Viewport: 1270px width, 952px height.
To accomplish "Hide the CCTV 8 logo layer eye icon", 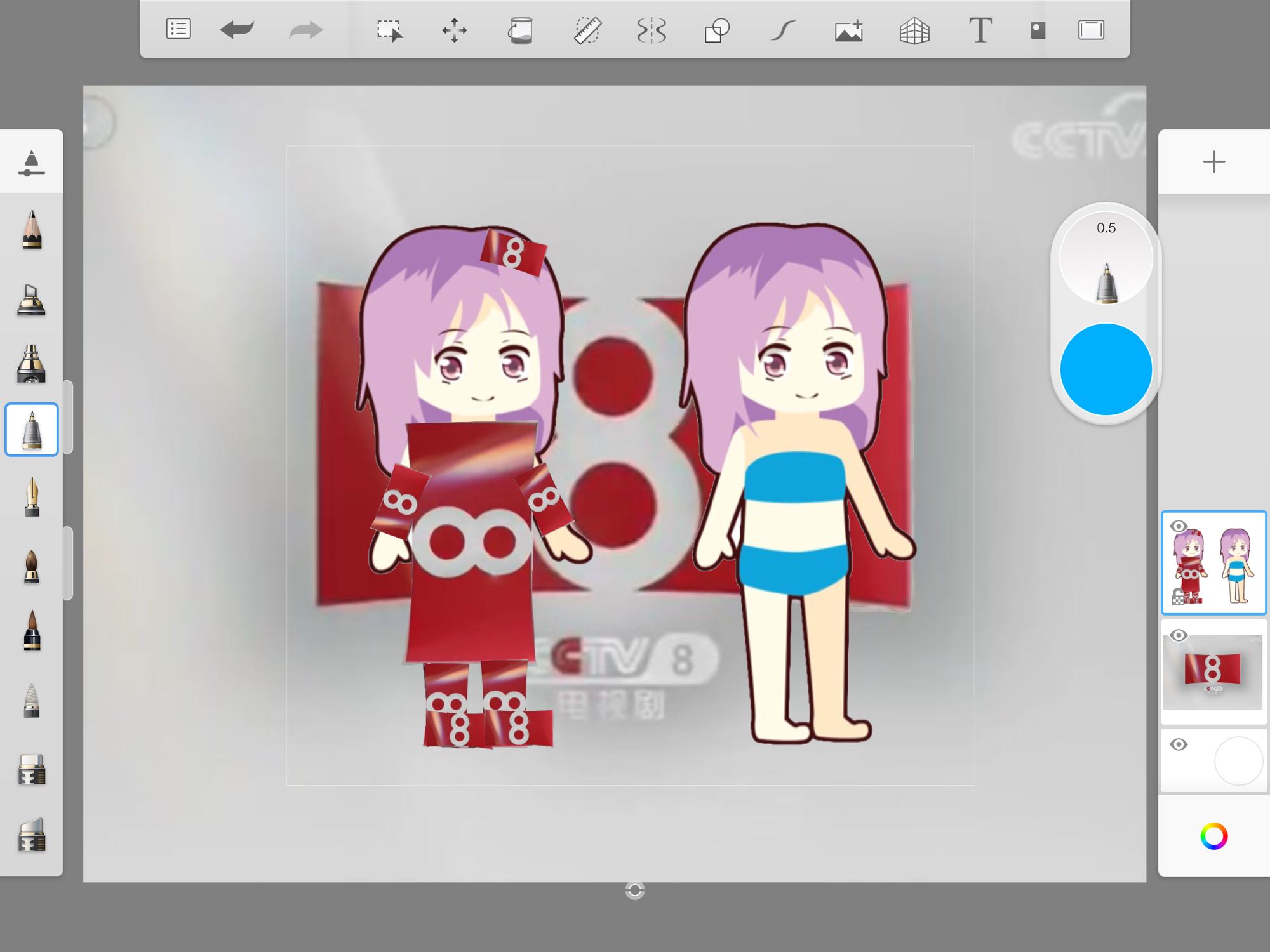I will click(1179, 635).
